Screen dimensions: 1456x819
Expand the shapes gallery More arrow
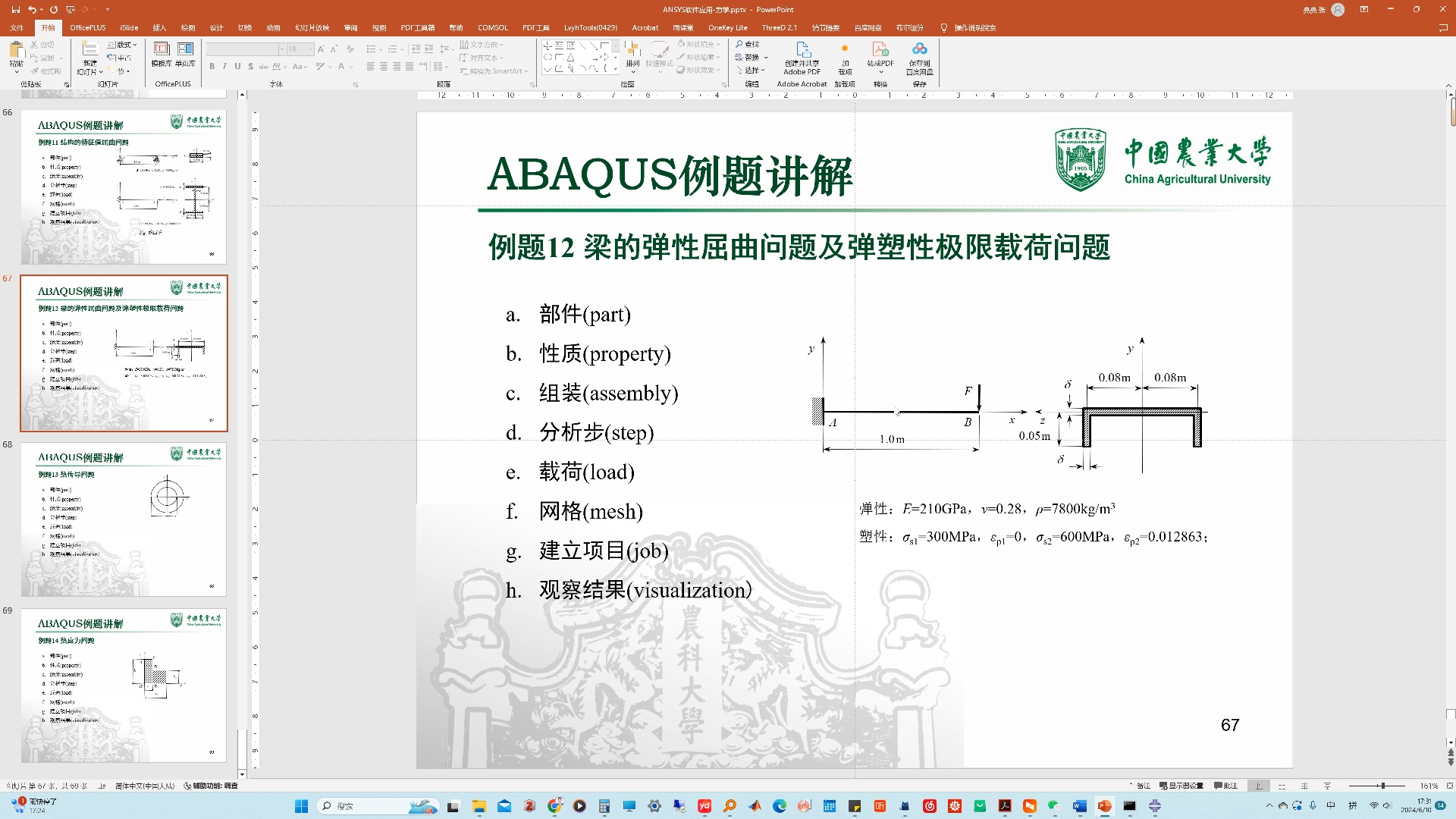point(616,70)
